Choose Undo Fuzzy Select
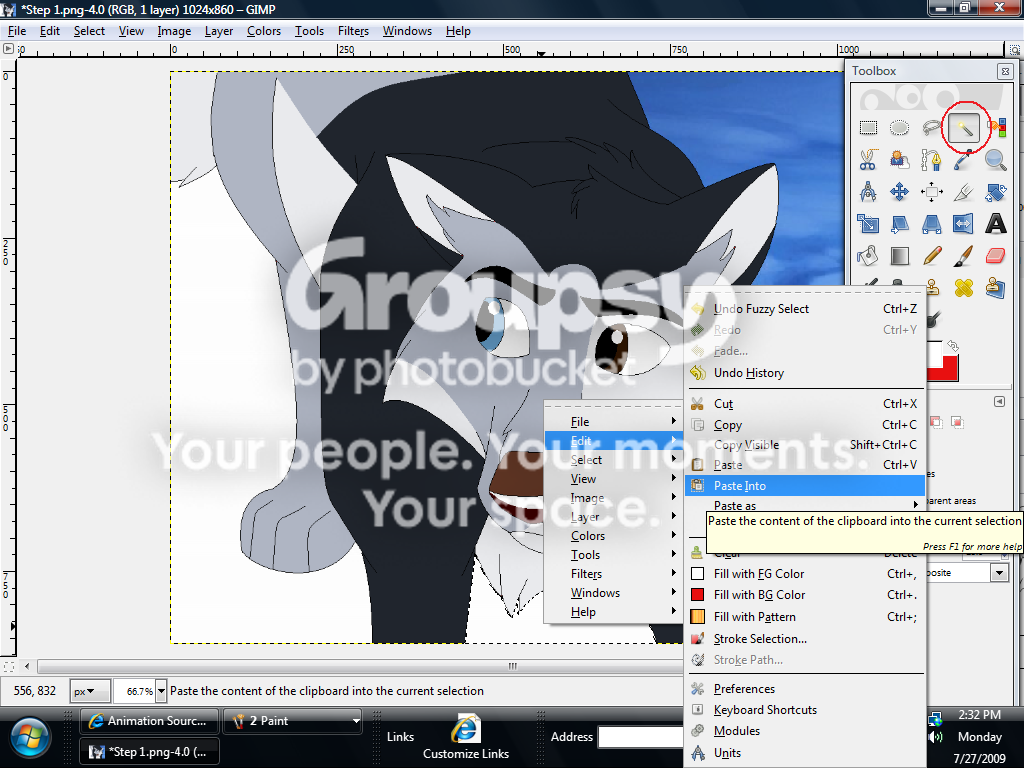 (x=805, y=309)
